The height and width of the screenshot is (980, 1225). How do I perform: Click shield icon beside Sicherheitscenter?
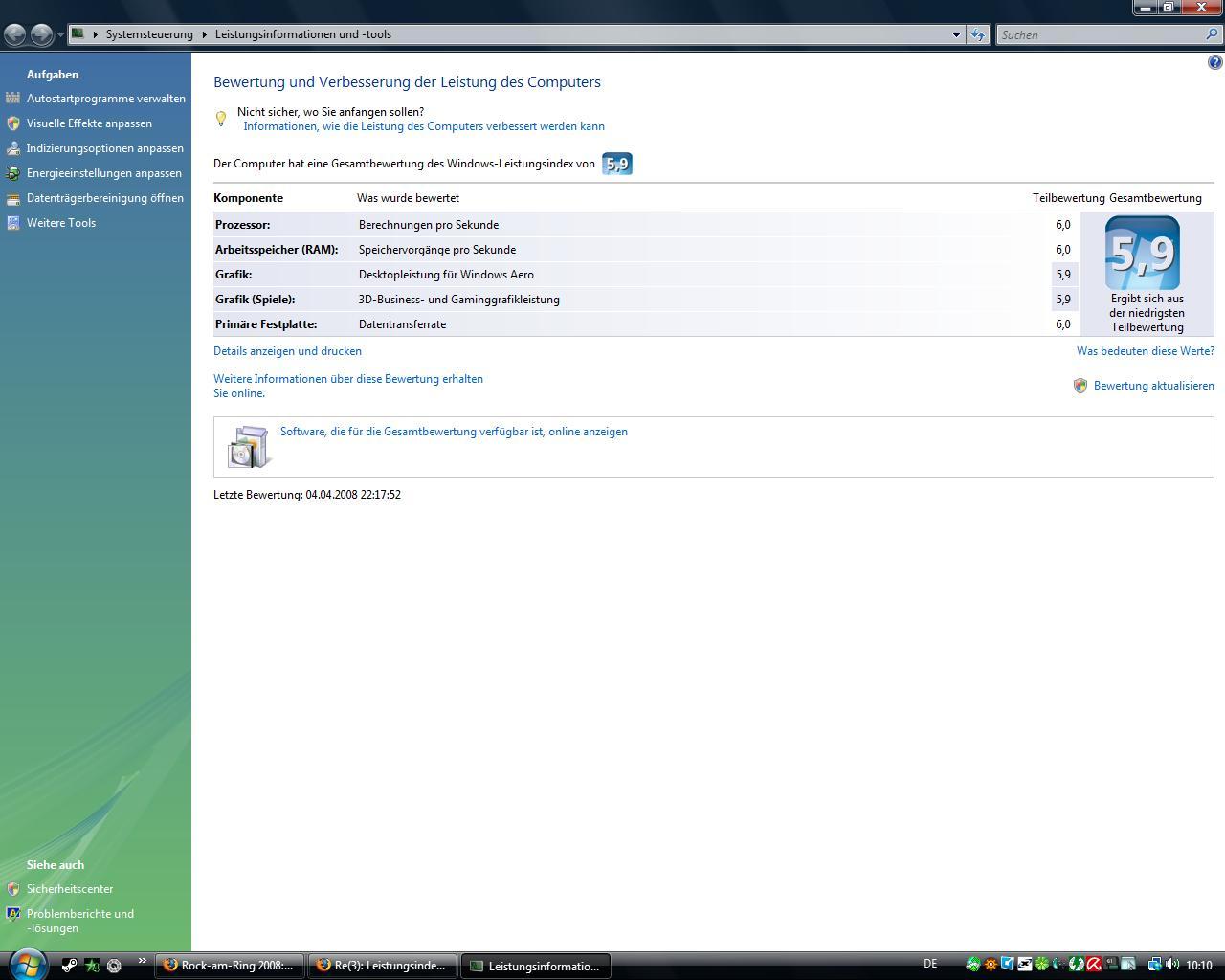click(12, 889)
